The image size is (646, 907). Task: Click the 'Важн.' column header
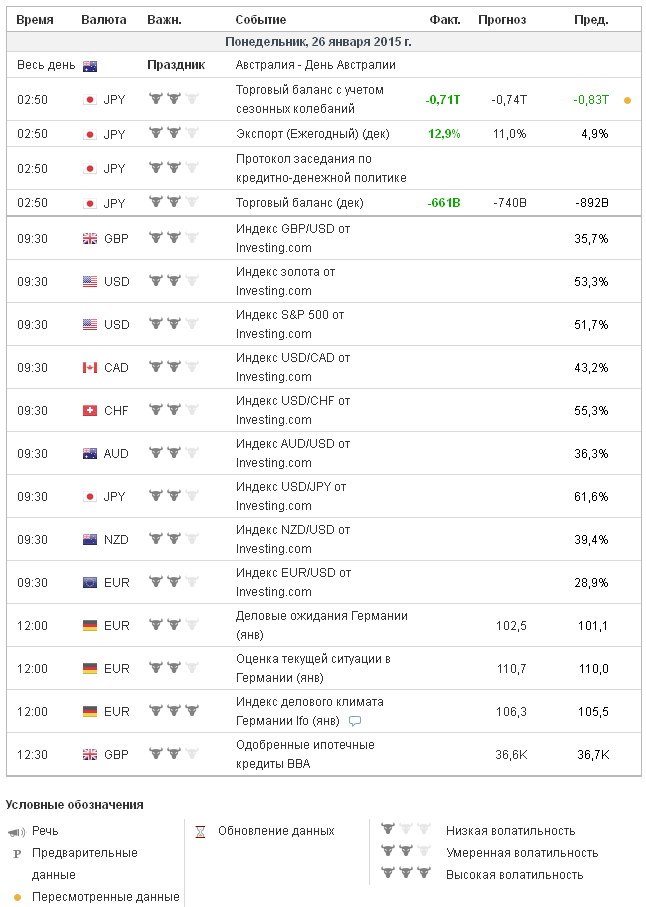coord(163,20)
